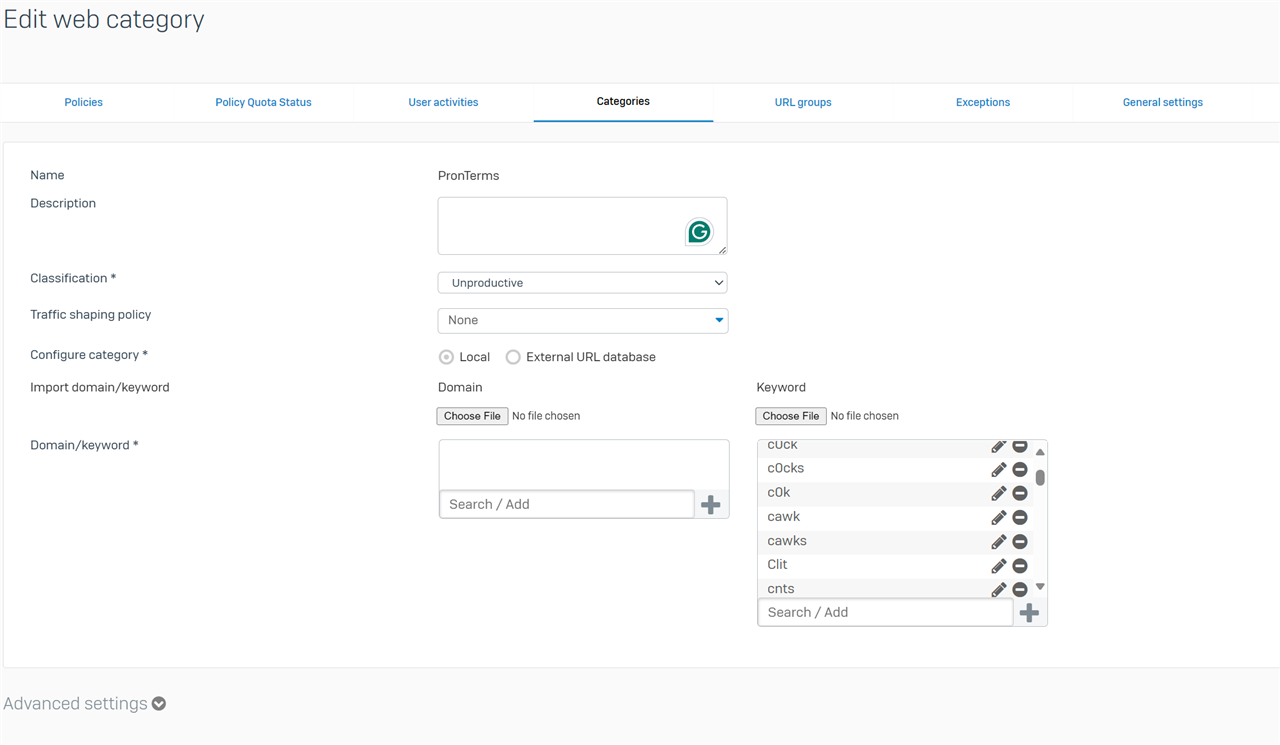Edit the c0cks keyword entry
The width and height of the screenshot is (1280, 745).
pyautogui.click(x=998, y=469)
